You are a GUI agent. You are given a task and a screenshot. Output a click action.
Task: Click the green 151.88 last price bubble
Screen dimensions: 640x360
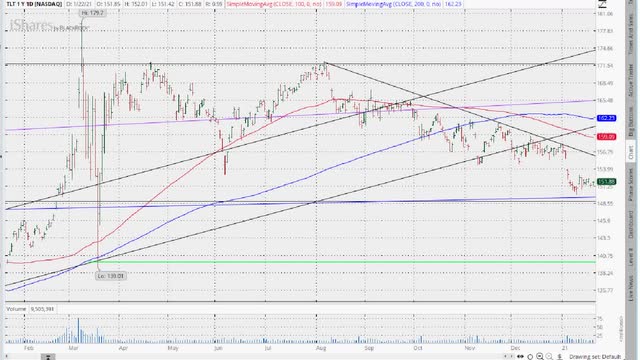pos(606,182)
